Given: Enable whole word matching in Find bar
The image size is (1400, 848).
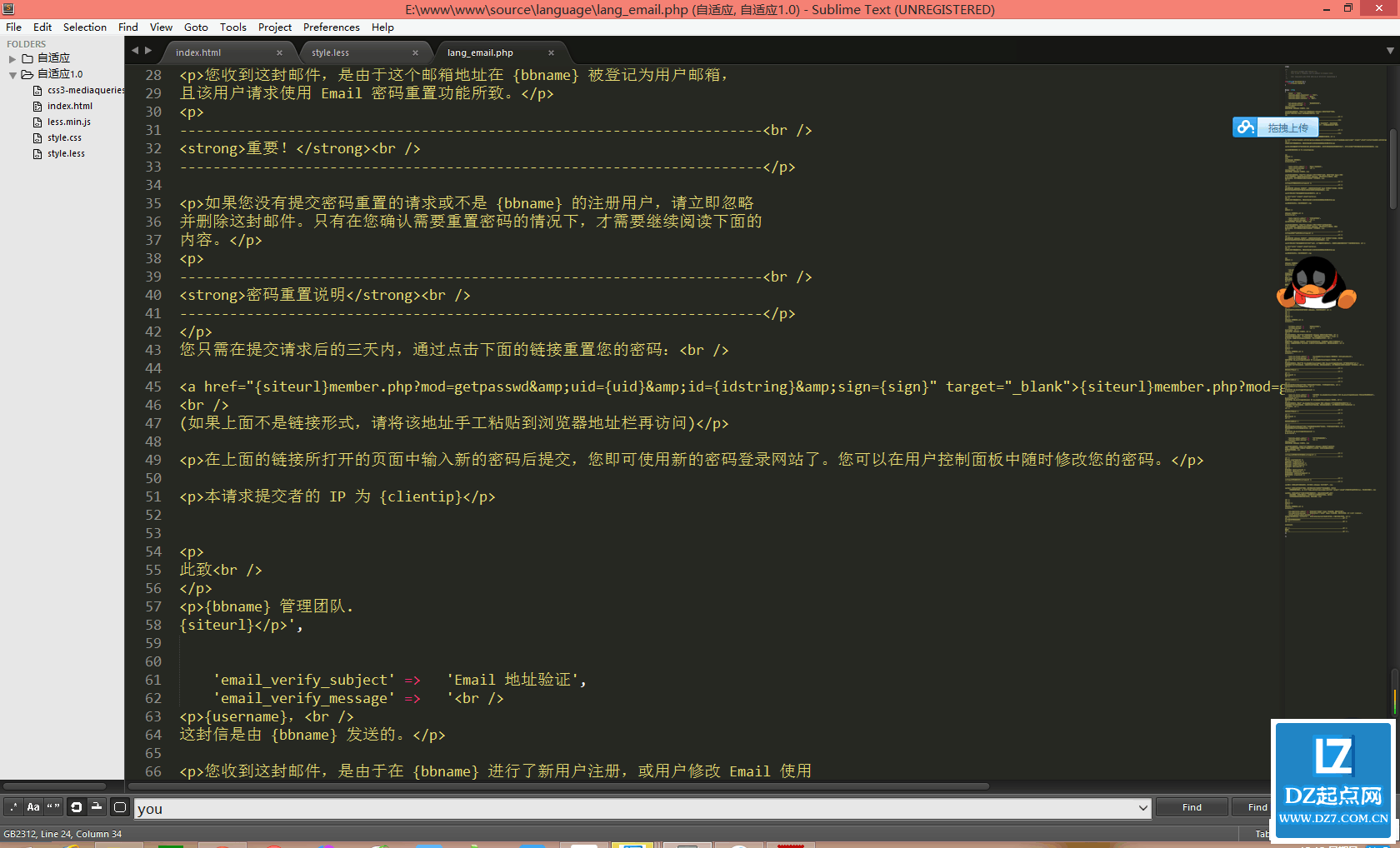Looking at the screenshot, I should tap(52, 806).
